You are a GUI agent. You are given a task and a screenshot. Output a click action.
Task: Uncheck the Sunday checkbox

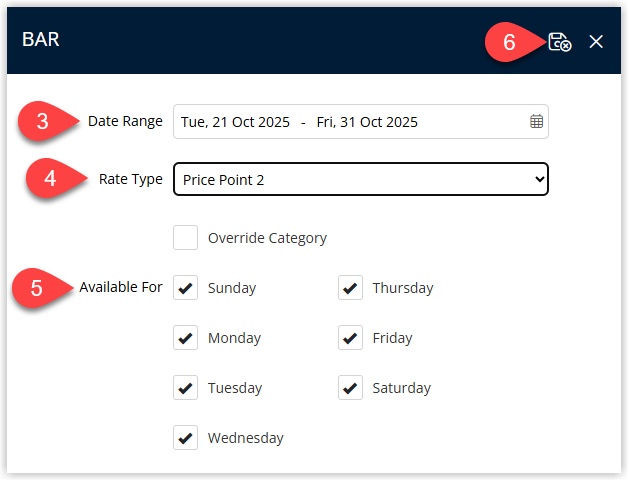click(185, 288)
